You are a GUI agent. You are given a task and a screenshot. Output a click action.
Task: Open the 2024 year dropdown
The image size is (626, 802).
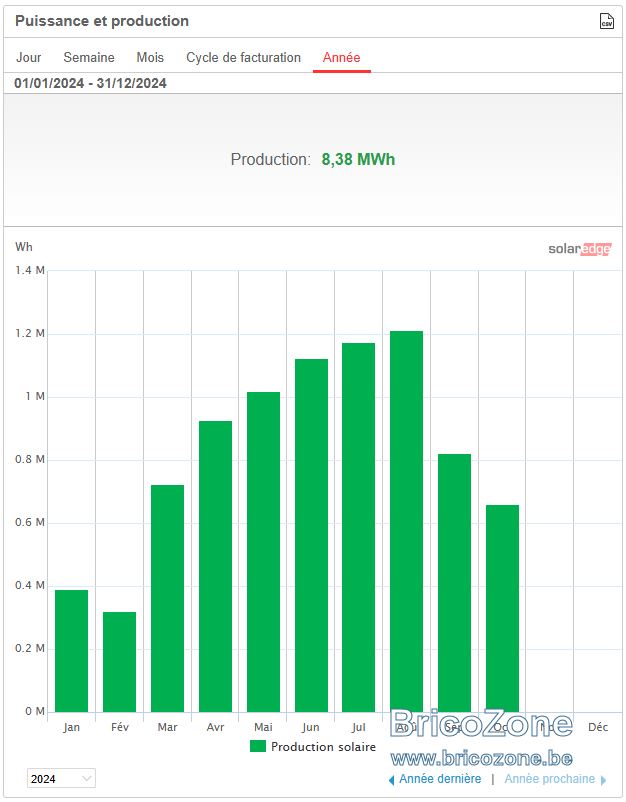pyautogui.click(x=61, y=778)
